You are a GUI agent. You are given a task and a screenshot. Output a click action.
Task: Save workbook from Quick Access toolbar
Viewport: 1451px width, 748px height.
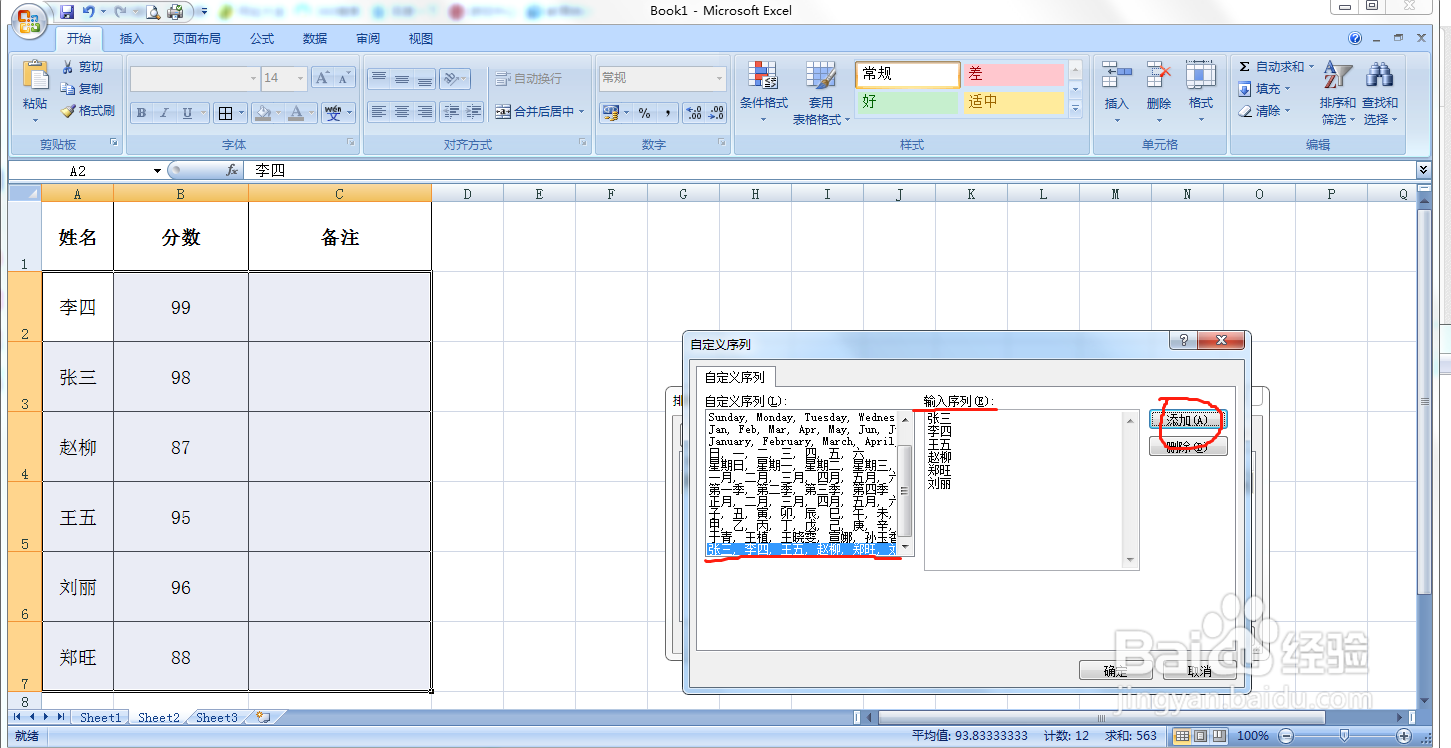(x=67, y=12)
